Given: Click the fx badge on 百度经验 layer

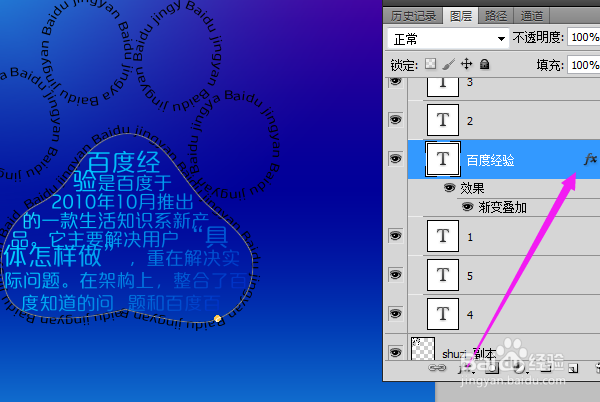Looking at the screenshot, I should pyautogui.click(x=590, y=159).
